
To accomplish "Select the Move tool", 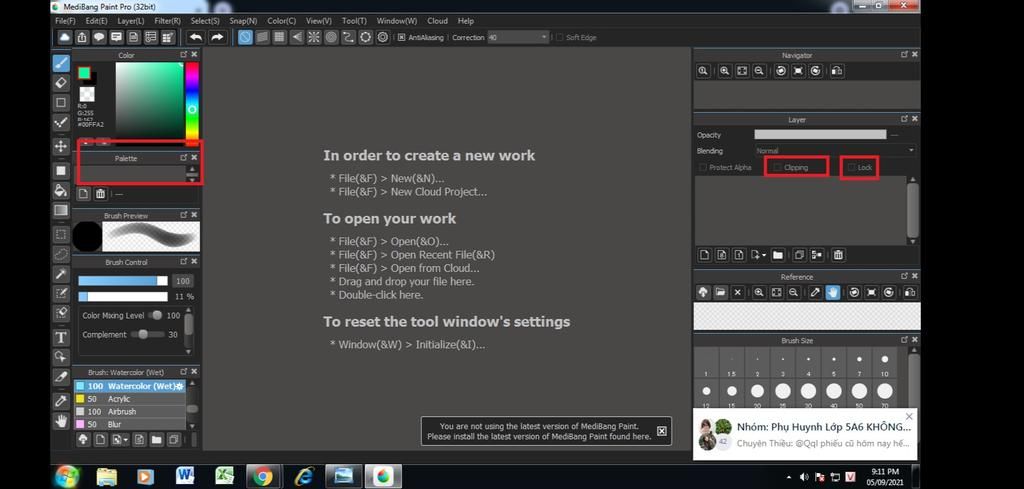I will tap(61, 146).
